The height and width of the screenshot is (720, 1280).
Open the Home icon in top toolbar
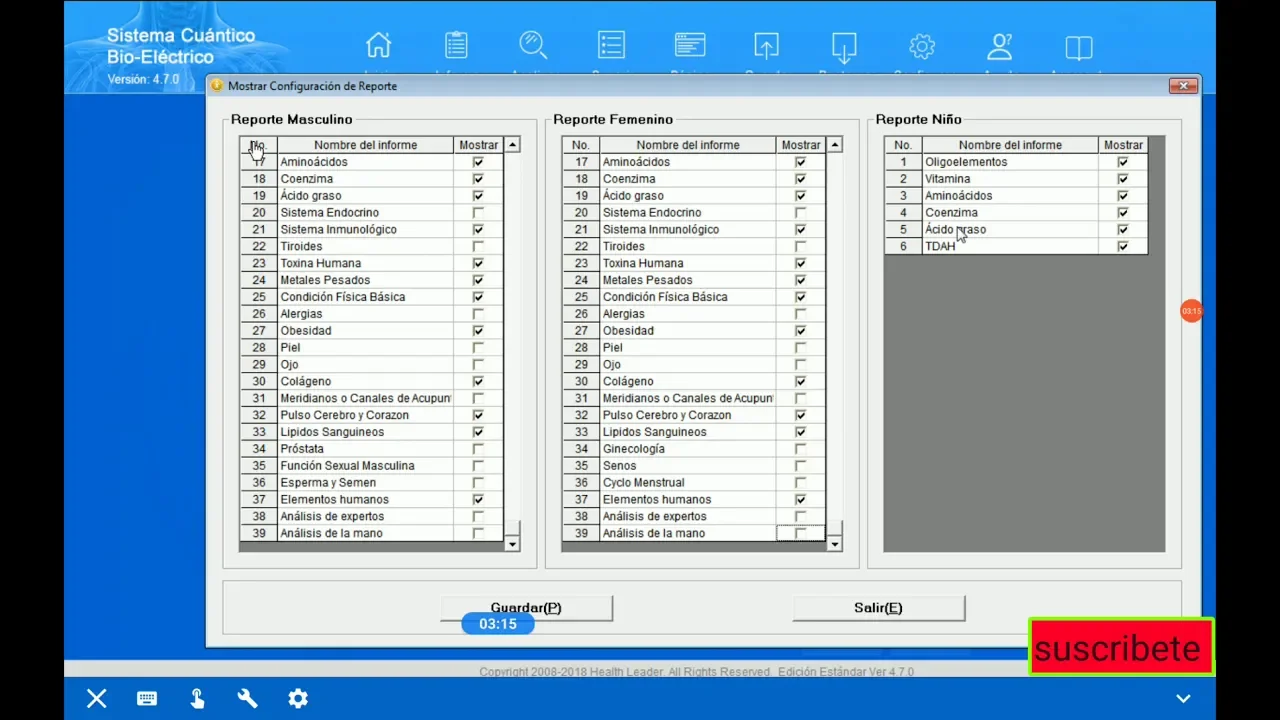click(378, 46)
